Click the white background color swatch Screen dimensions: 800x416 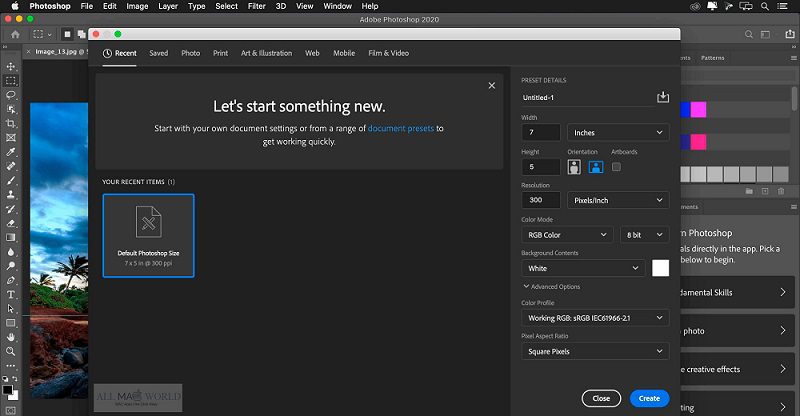tap(660, 268)
